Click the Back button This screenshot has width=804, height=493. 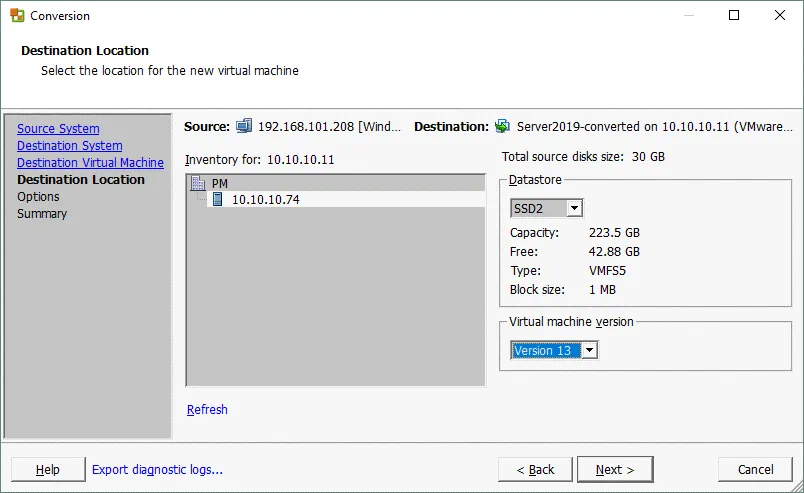pos(534,469)
